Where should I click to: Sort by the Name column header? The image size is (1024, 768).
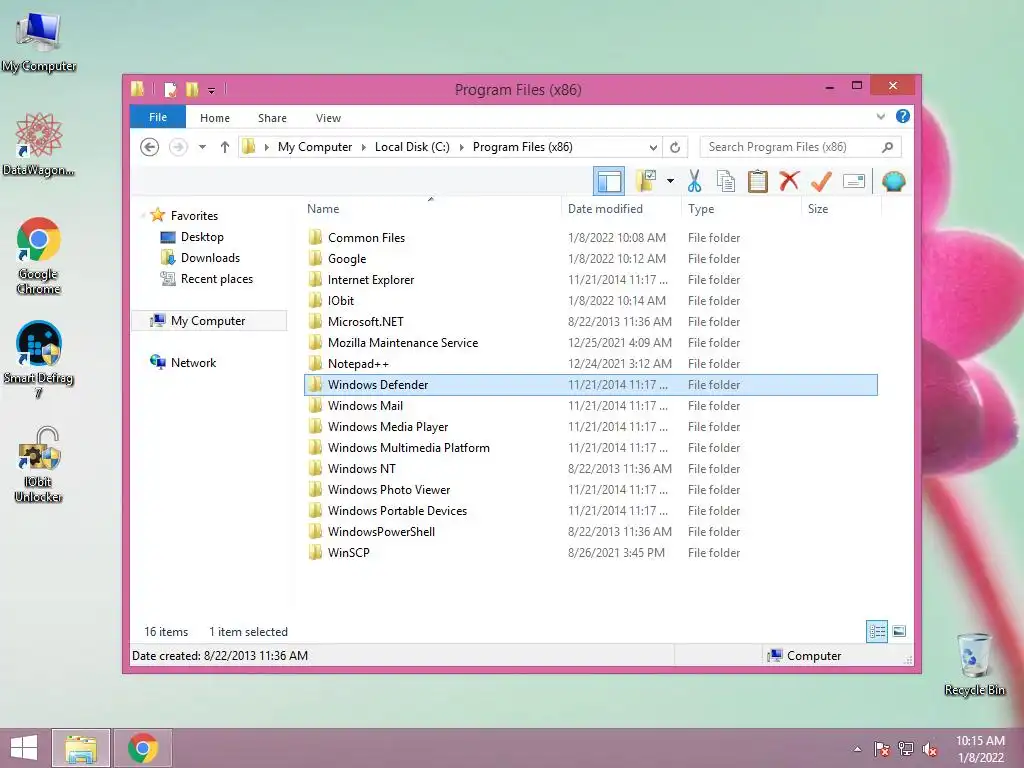point(431,209)
